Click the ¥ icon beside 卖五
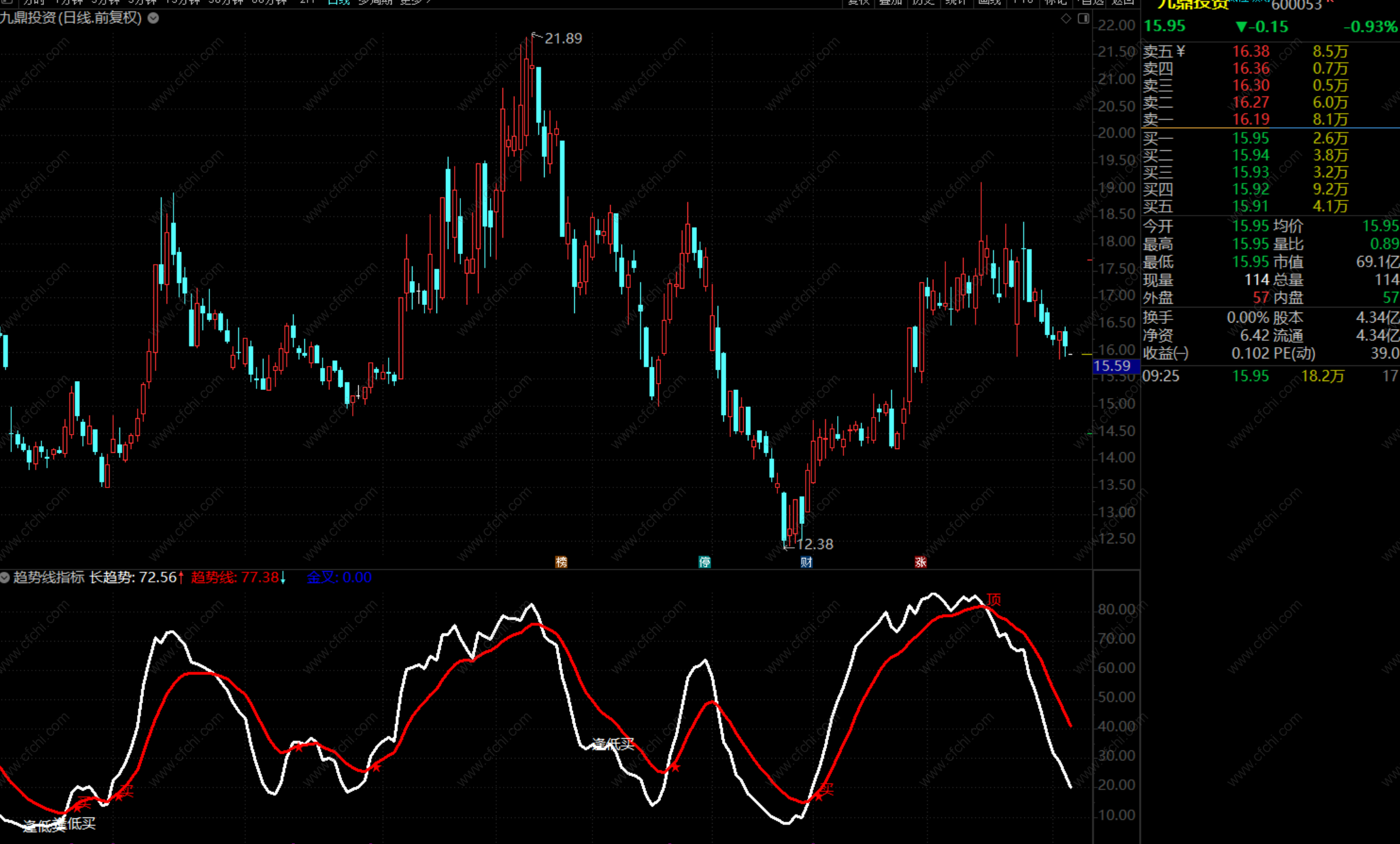 (1181, 51)
